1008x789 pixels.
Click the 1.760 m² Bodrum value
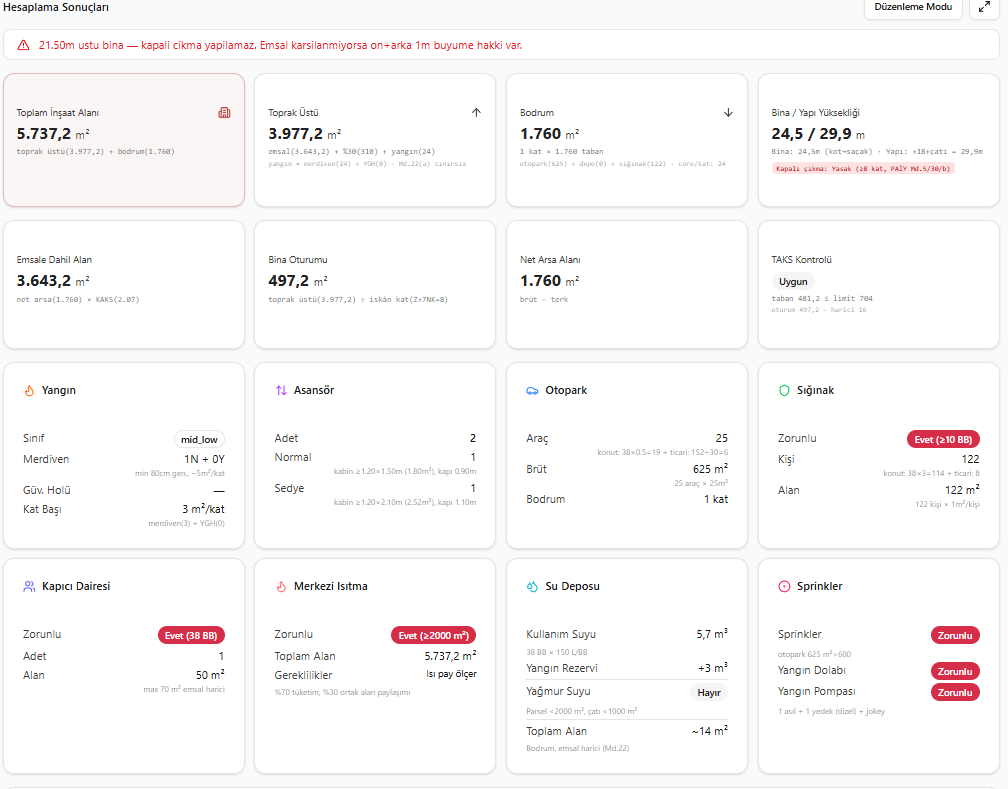click(x=550, y=134)
